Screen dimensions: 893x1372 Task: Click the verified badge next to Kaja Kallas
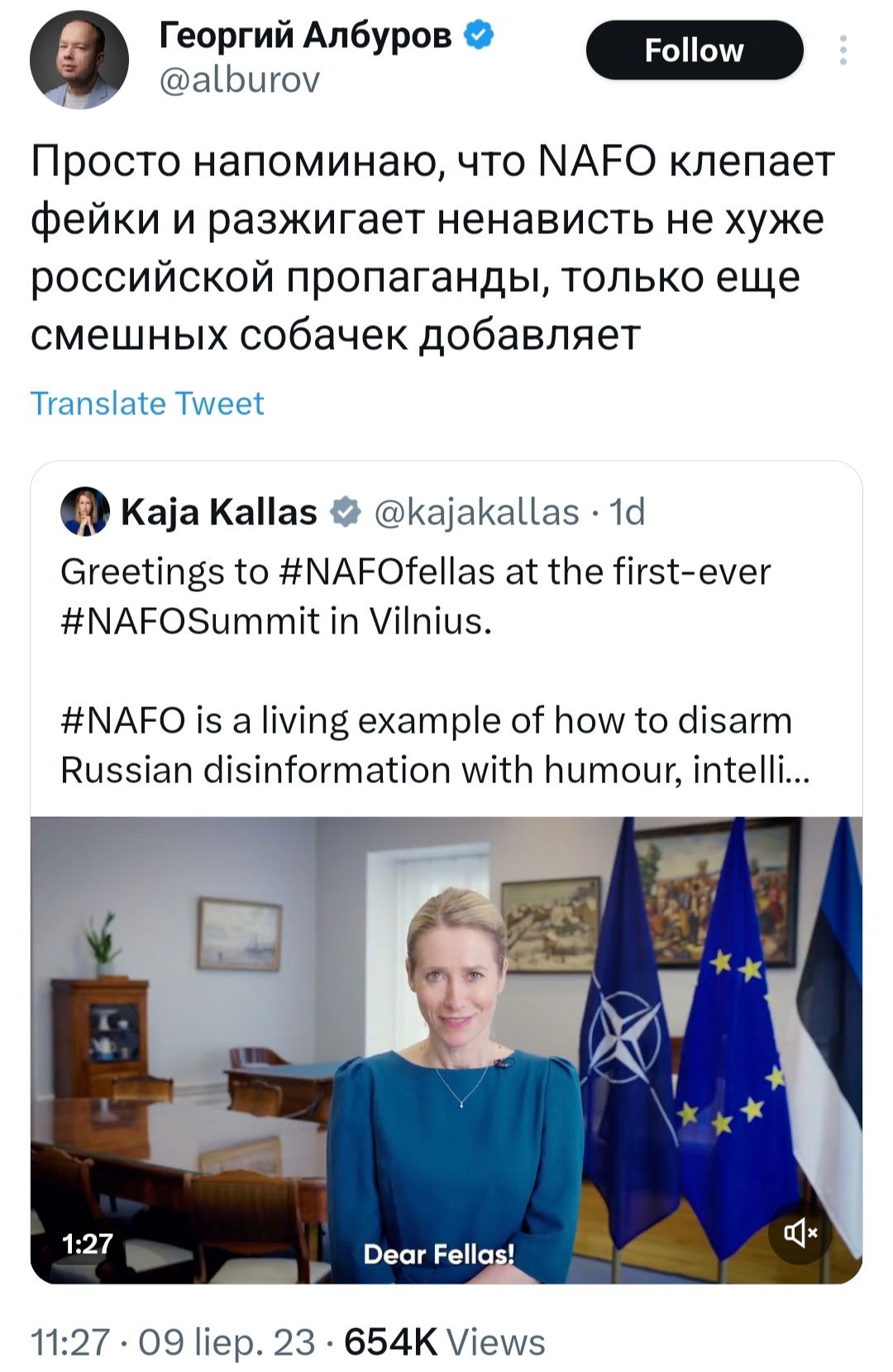(345, 513)
